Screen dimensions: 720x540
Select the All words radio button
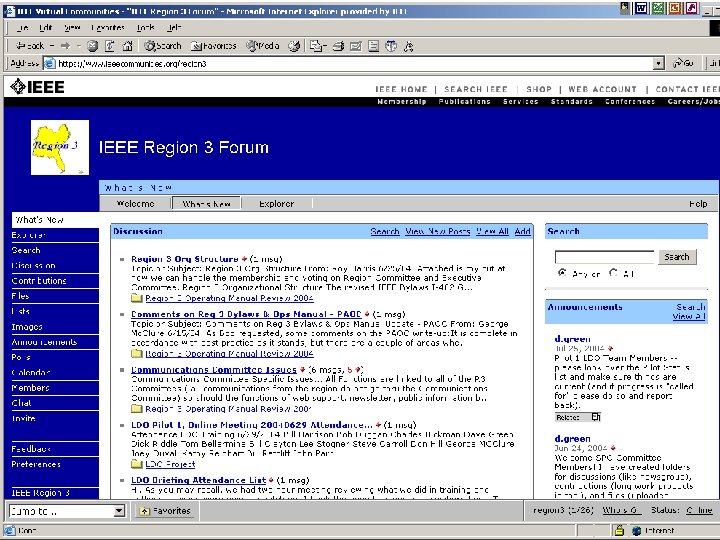613,273
